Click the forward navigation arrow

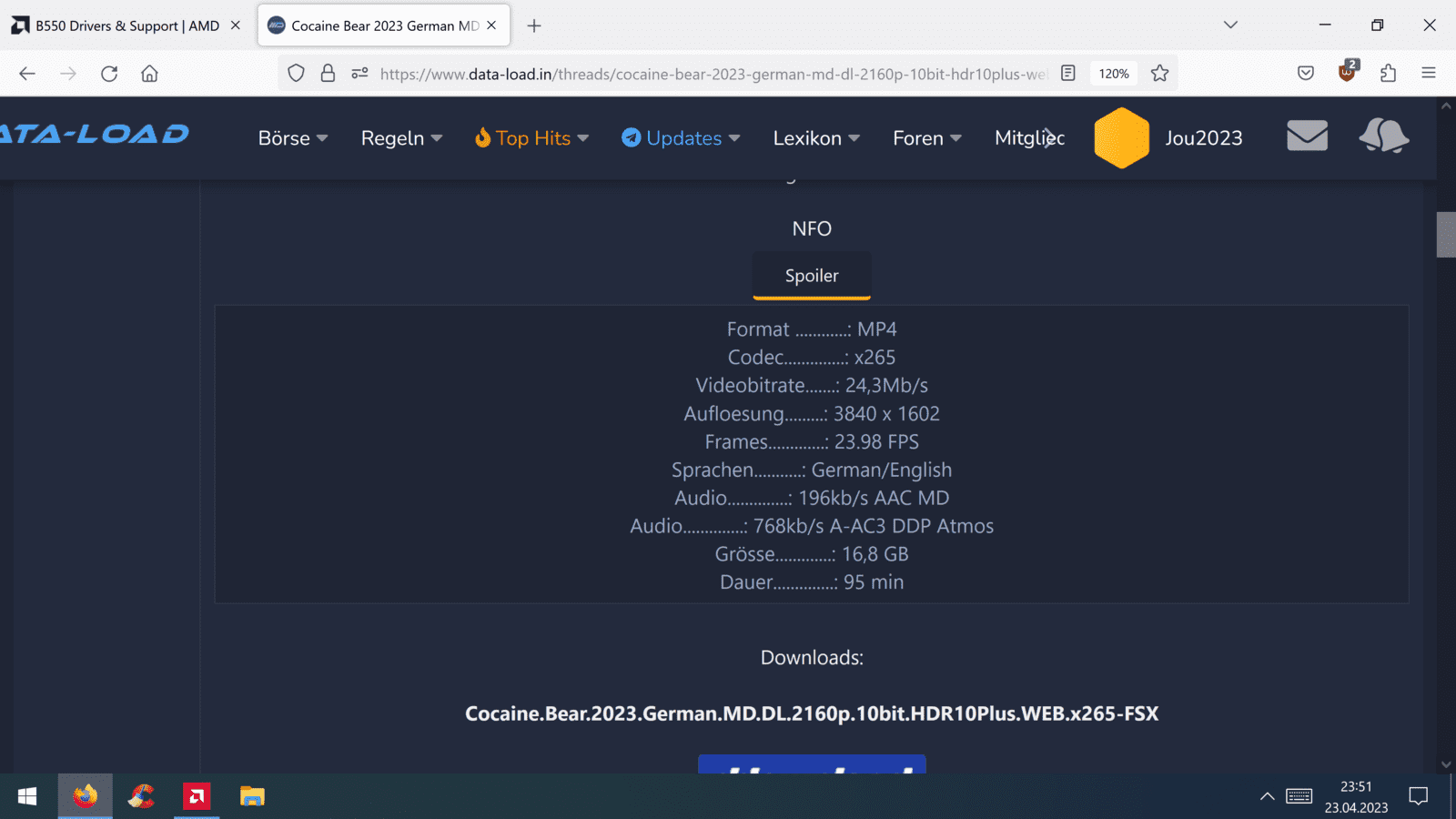(68, 74)
